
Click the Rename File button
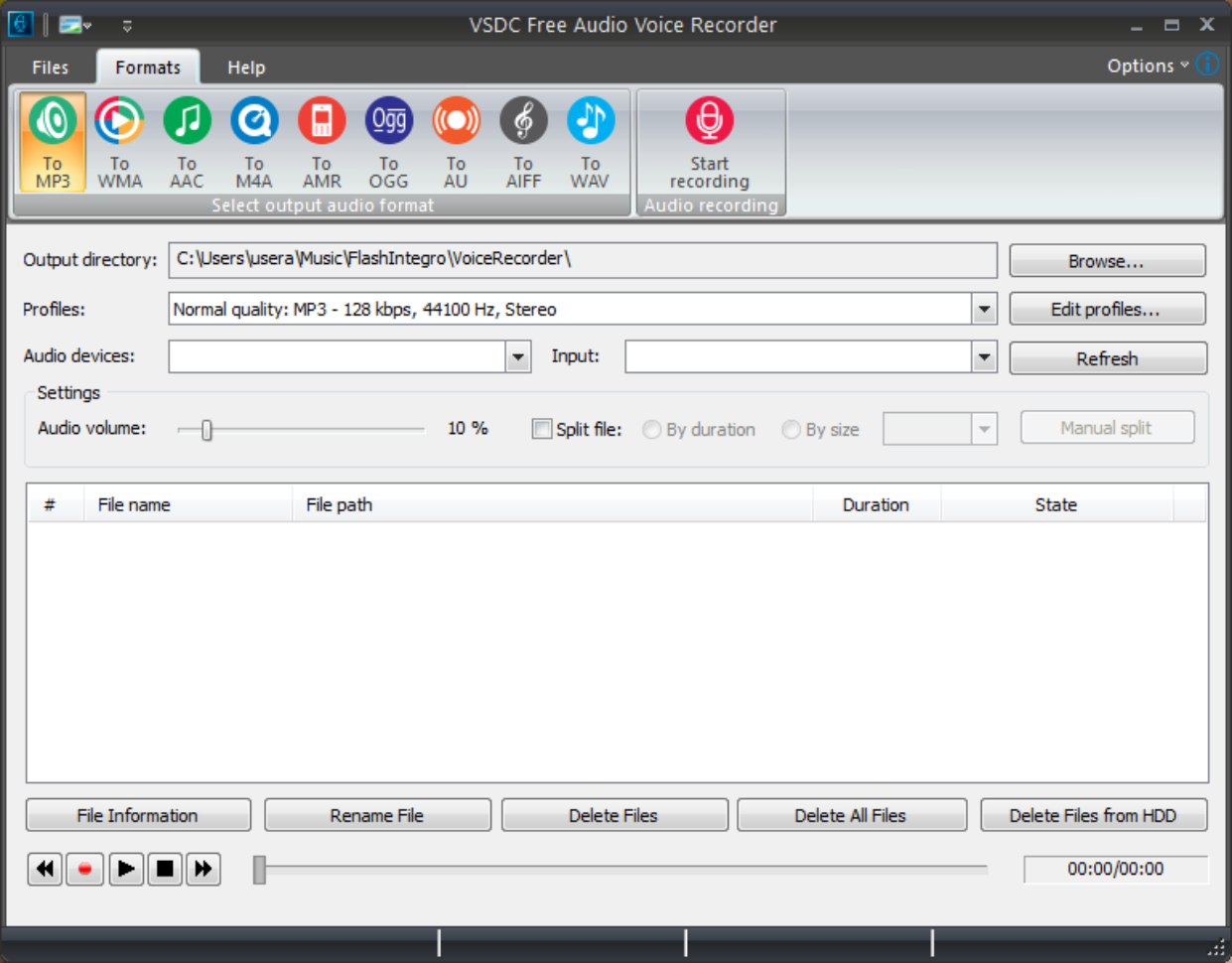377,815
